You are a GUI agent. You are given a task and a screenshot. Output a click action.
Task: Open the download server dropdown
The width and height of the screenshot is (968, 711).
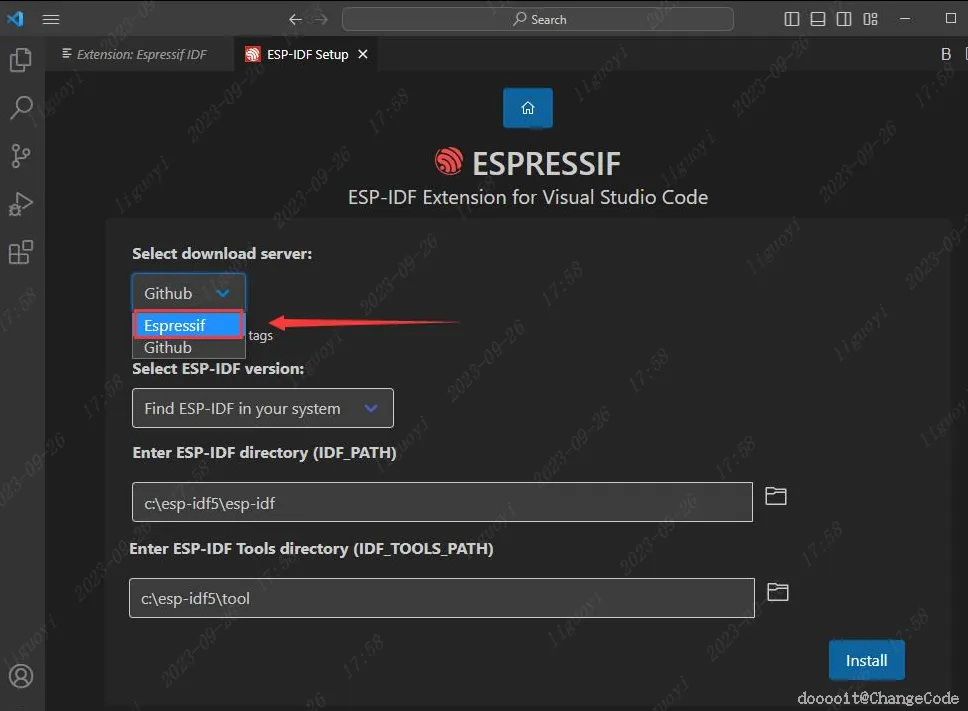188,293
